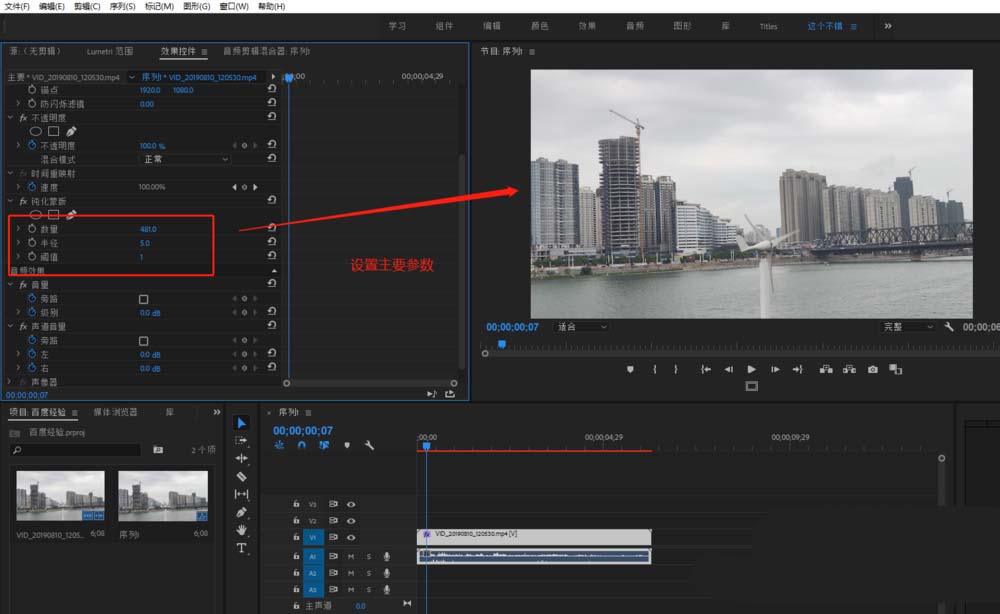Viewport: 1000px width, 614px height.
Task: Open the Program monitor wrench settings
Action: (949, 327)
